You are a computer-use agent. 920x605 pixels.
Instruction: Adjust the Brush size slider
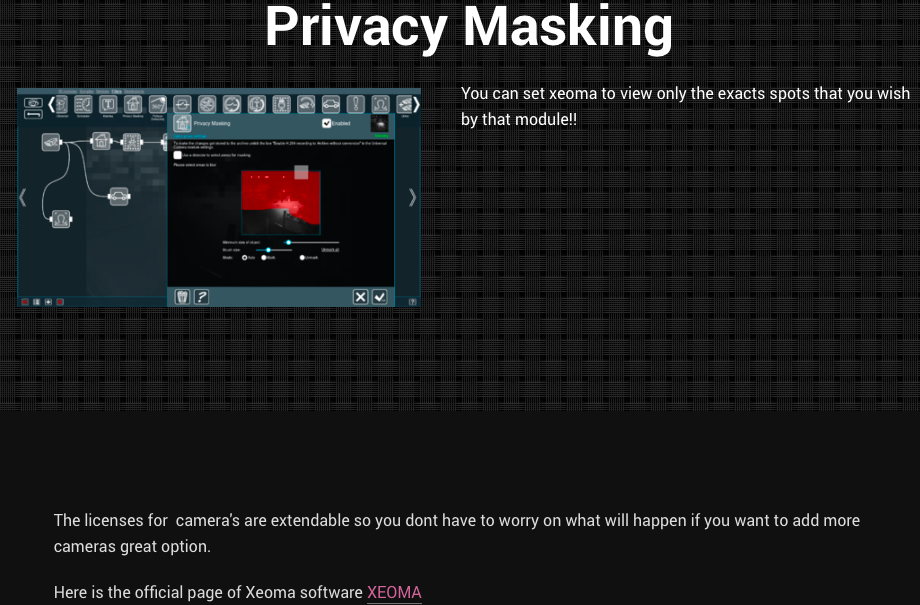click(x=274, y=250)
